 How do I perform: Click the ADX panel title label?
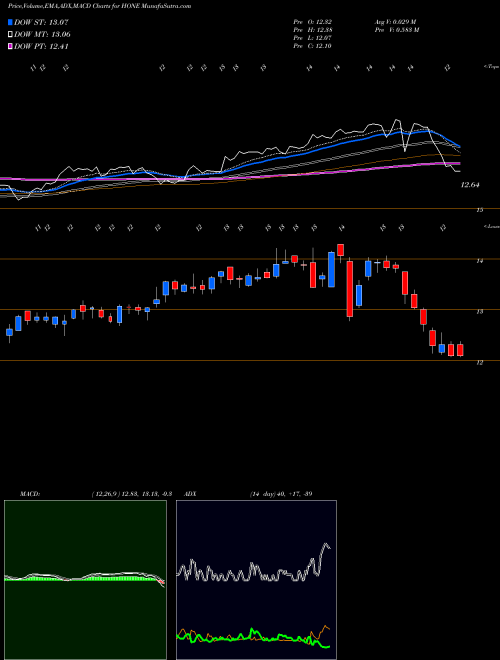191,493
